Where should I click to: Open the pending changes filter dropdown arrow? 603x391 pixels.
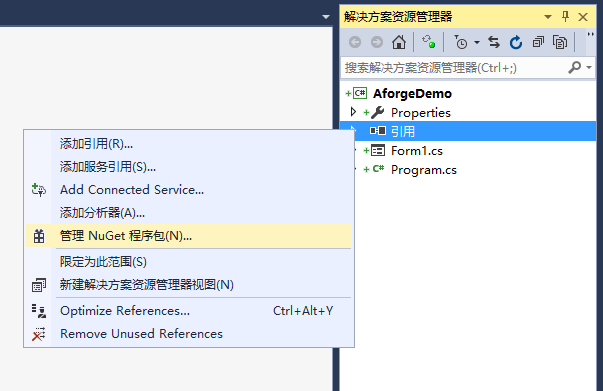pyautogui.click(x=477, y=42)
